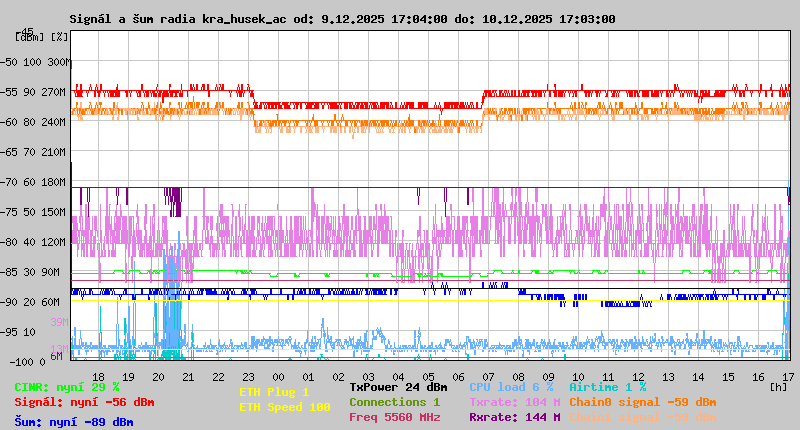The width and height of the screenshot is (800, 430).
Task: Click the '90M' y-axis label
Action: (x=50, y=272)
